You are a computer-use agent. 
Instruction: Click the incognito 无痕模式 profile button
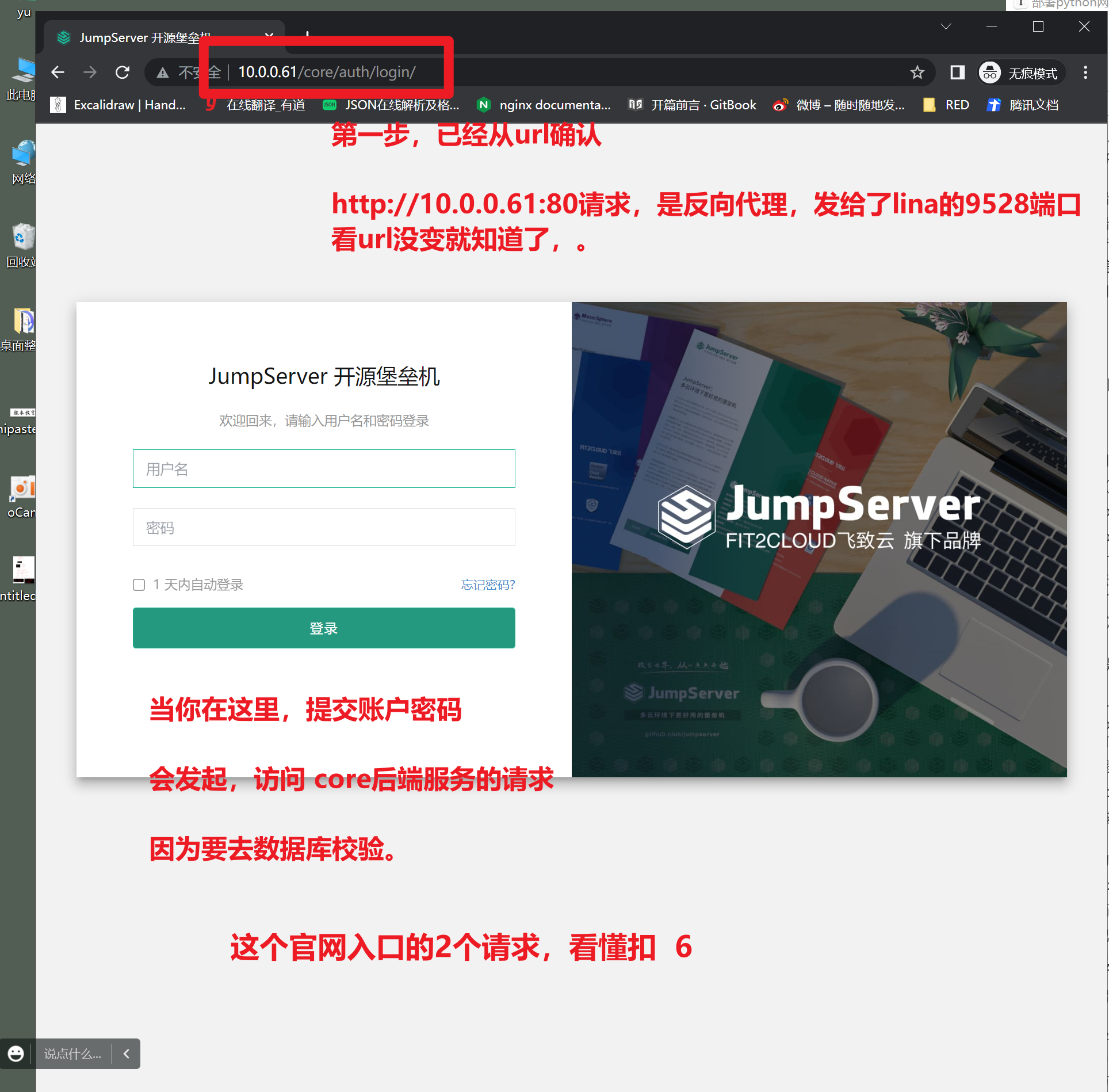pos(1021,73)
